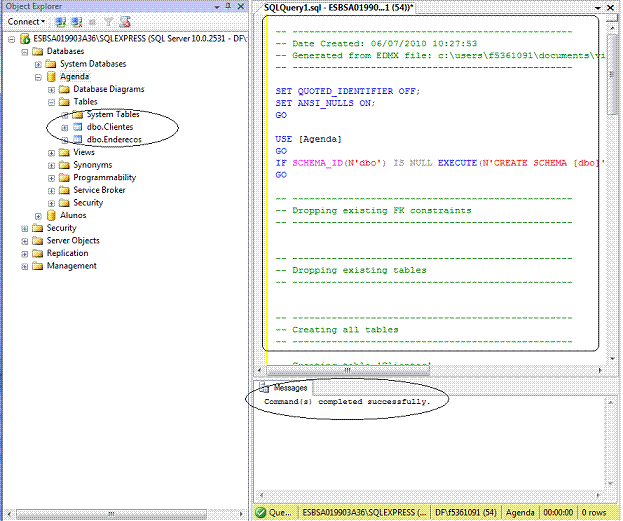The width and height of the screenshot is (623, 521).
Task: Click the System Databases folder icon
Action: pyautogui.click(x=51, y=64)
